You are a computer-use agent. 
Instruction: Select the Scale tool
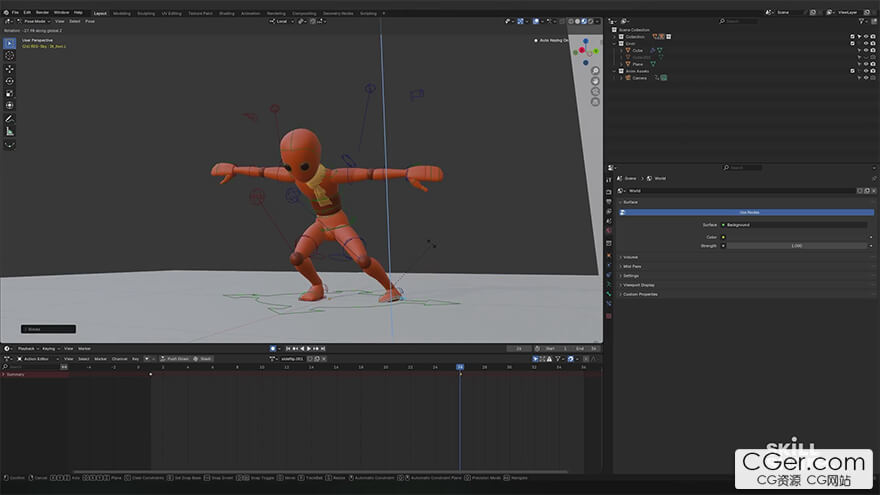10,93
